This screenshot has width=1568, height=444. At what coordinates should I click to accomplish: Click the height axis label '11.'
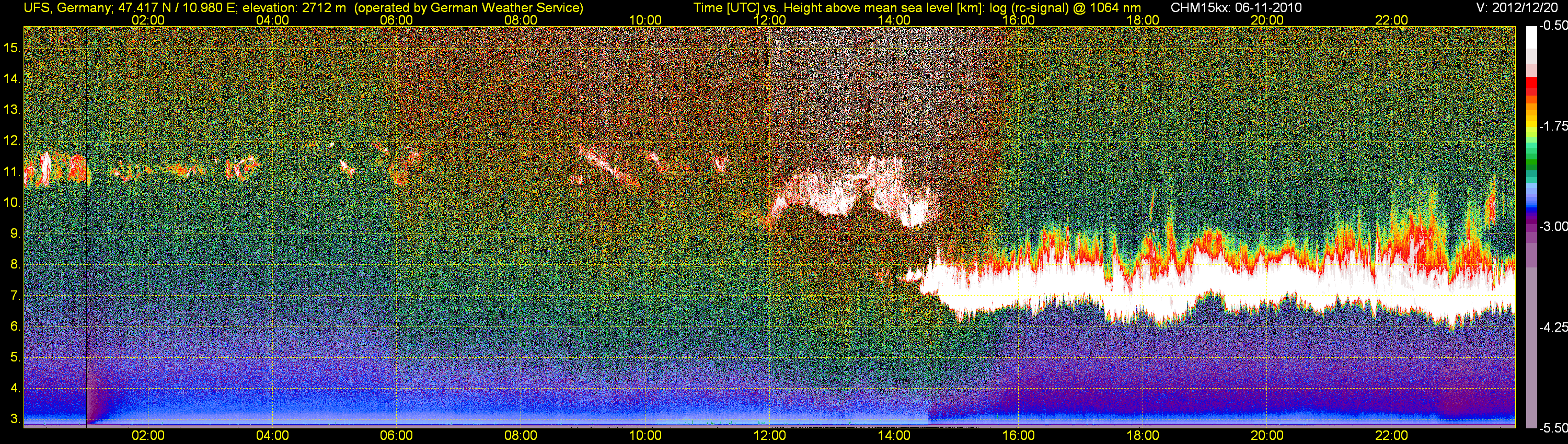tap(12, 172)
